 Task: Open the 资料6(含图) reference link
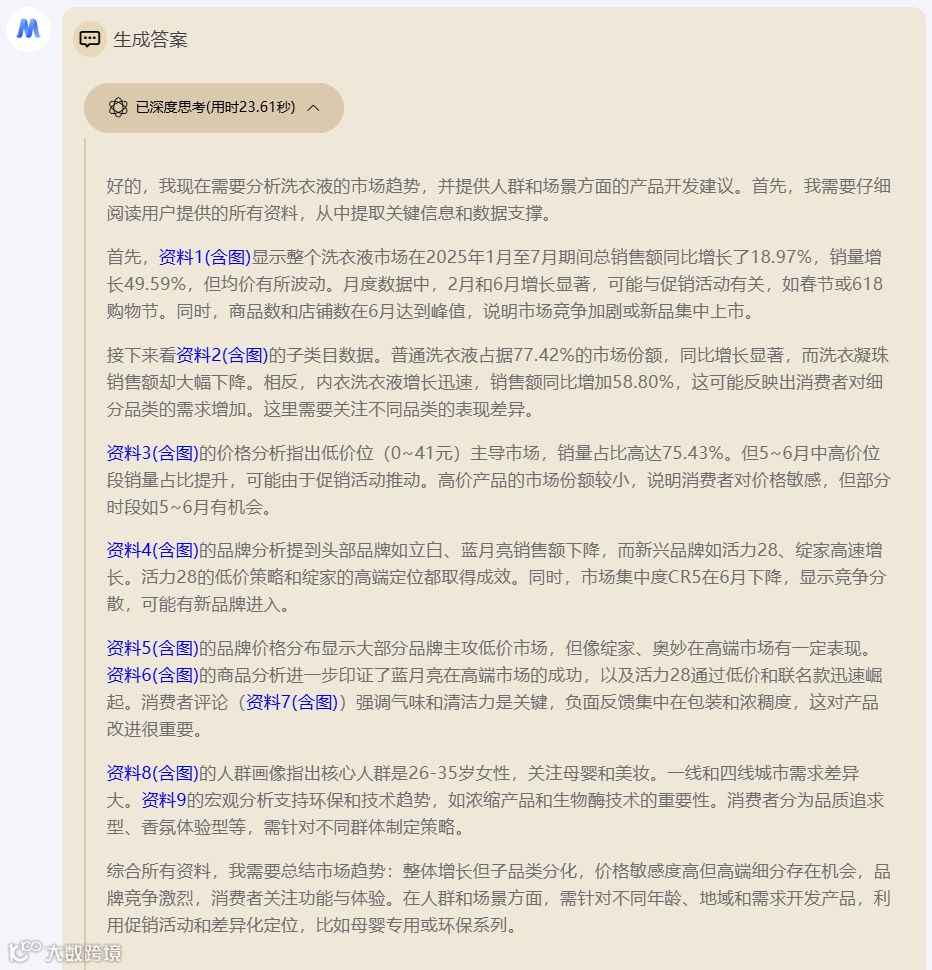click(152, 675)
